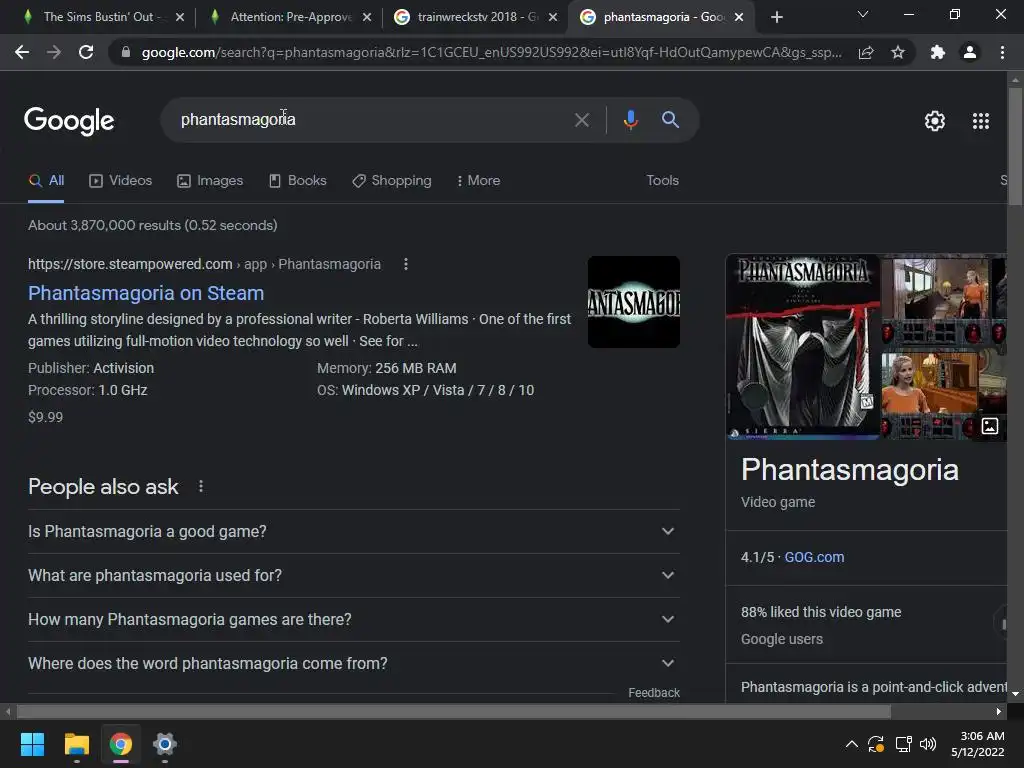Screen dimensions: 1024x768
Task: Reload the current page
Action: (x=86, y=52)
